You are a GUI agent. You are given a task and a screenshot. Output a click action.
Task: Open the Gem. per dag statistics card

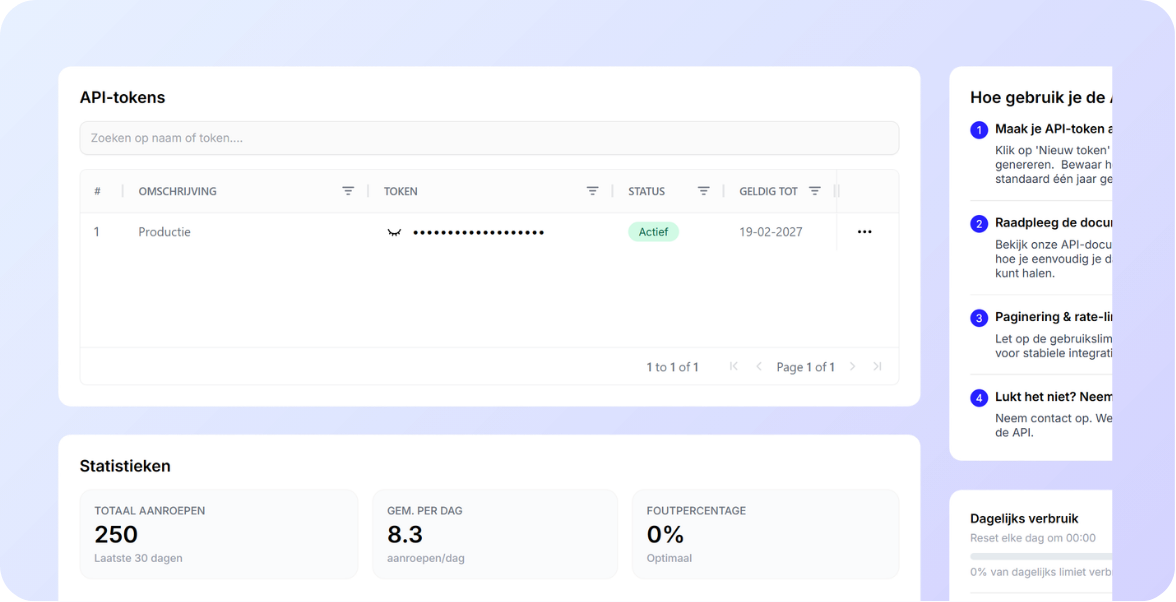pyautogui.click(x=495, y=534)
